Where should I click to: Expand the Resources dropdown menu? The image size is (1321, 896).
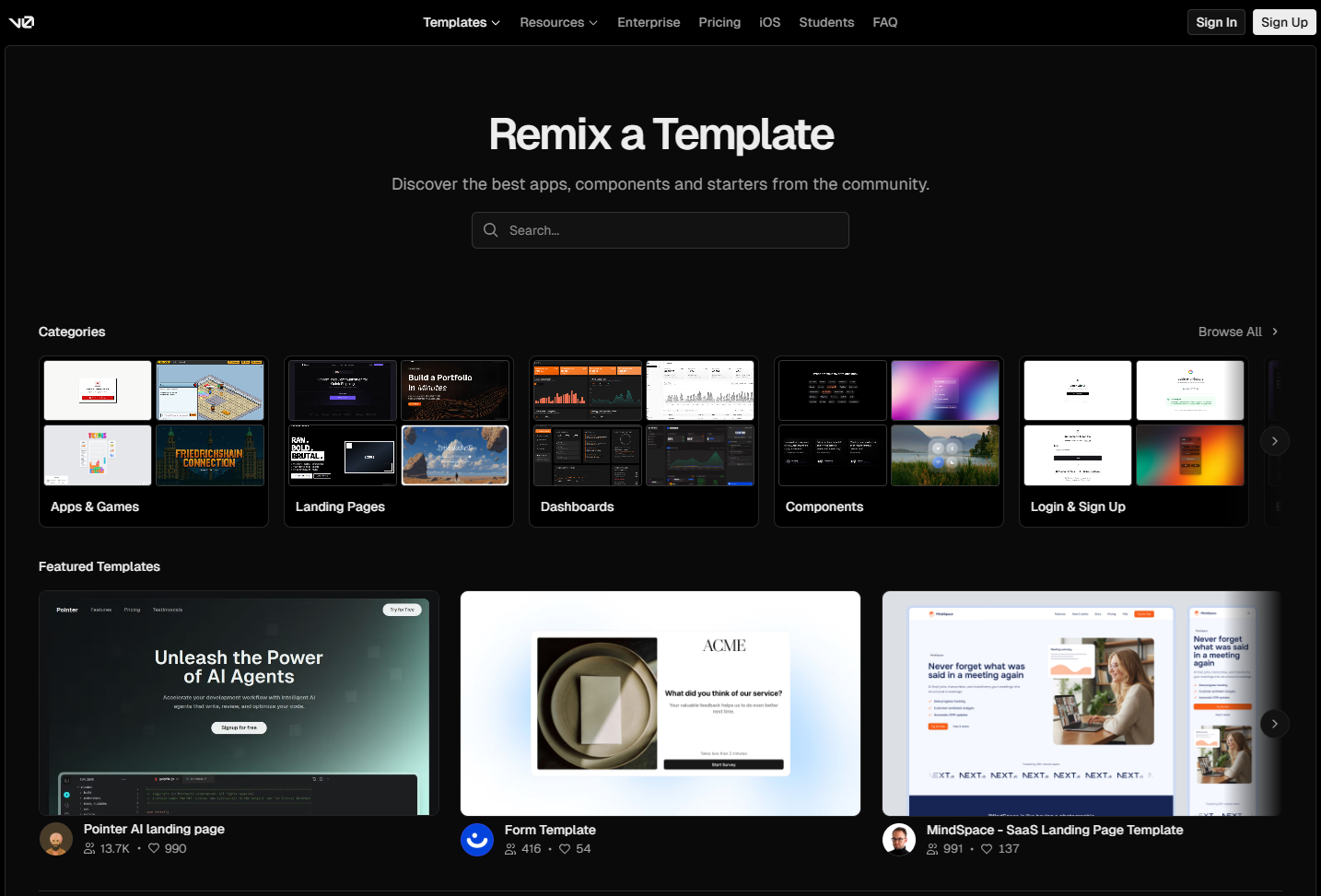pos(558,22)
